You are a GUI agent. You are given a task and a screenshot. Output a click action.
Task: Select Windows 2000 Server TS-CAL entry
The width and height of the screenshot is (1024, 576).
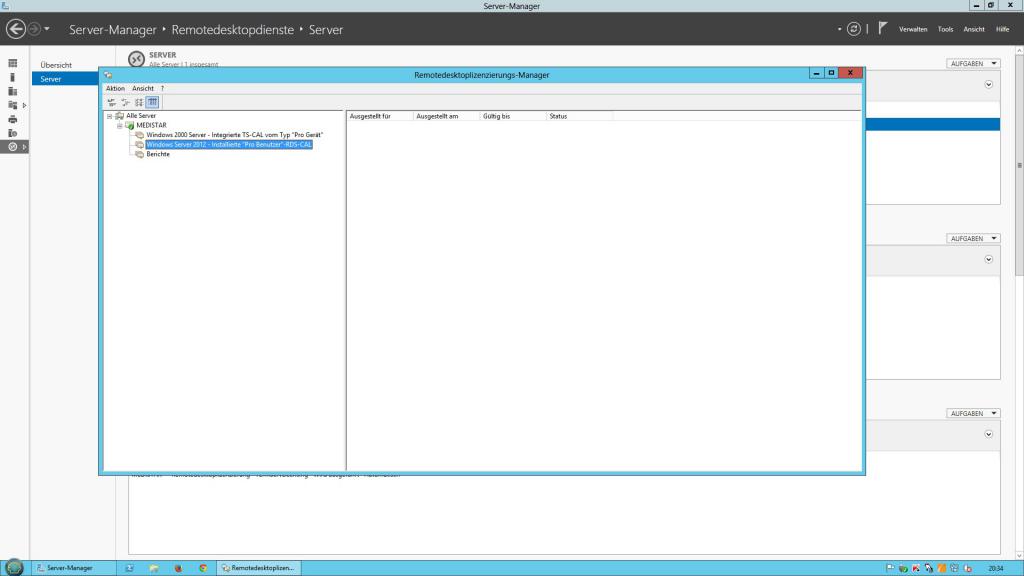pyautogui.click(x=234, y=135)
